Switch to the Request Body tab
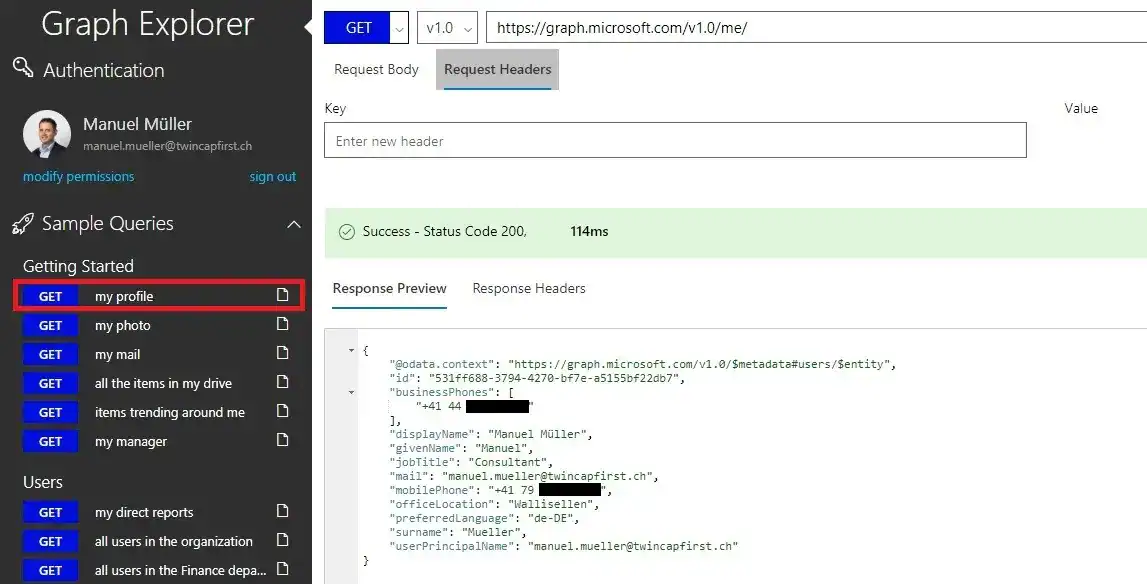This screenshot has height=584, width=1147. tap(376, 70)
